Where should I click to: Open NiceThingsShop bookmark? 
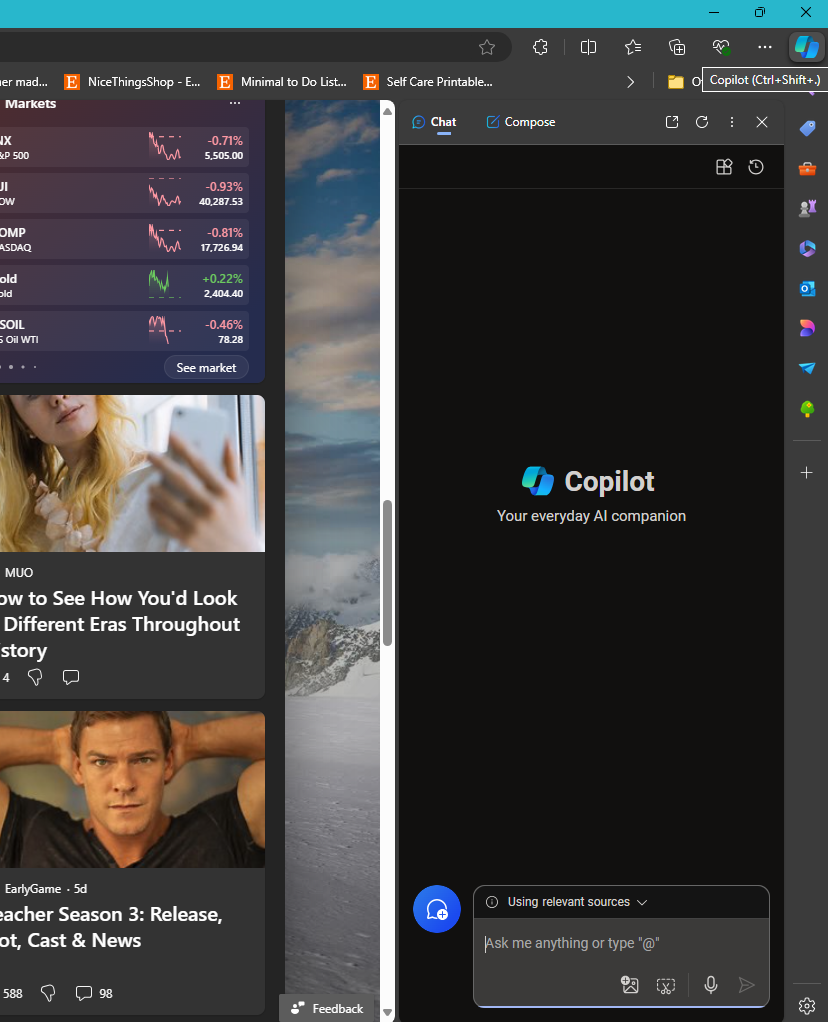pos(132,81)
